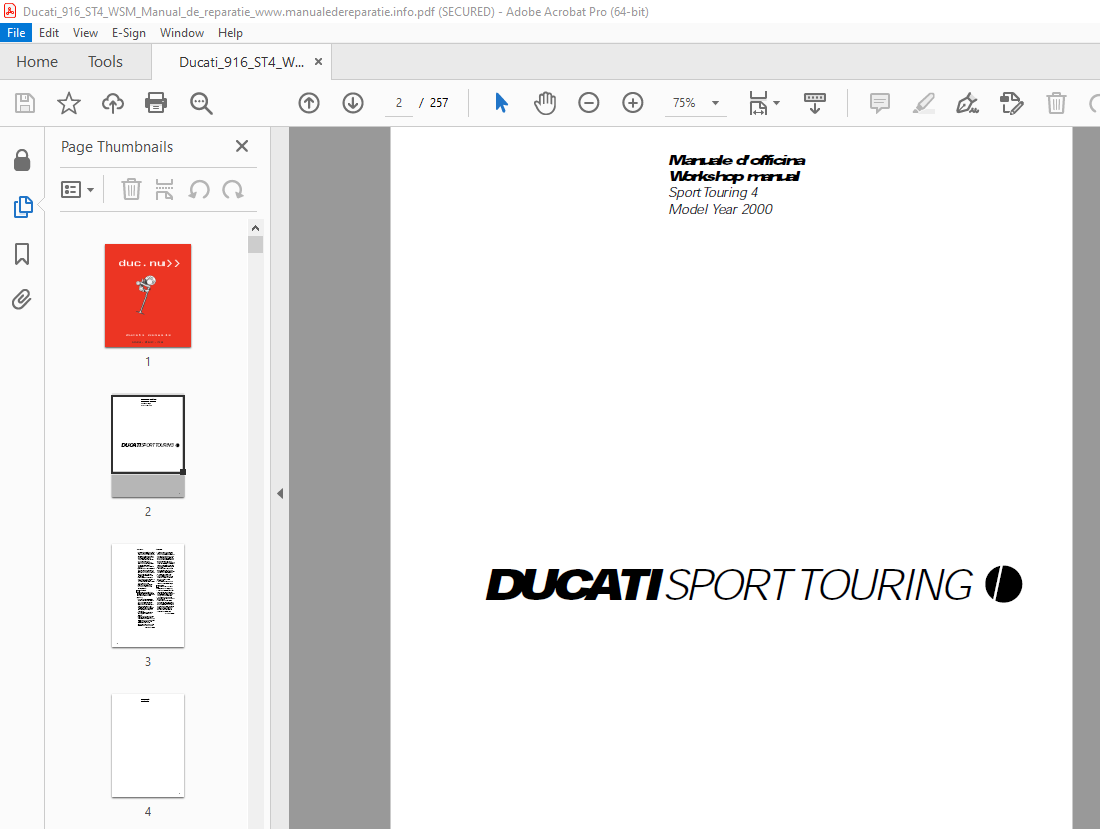Click the Fill & Sign stamp icon

coord(1012,103)
